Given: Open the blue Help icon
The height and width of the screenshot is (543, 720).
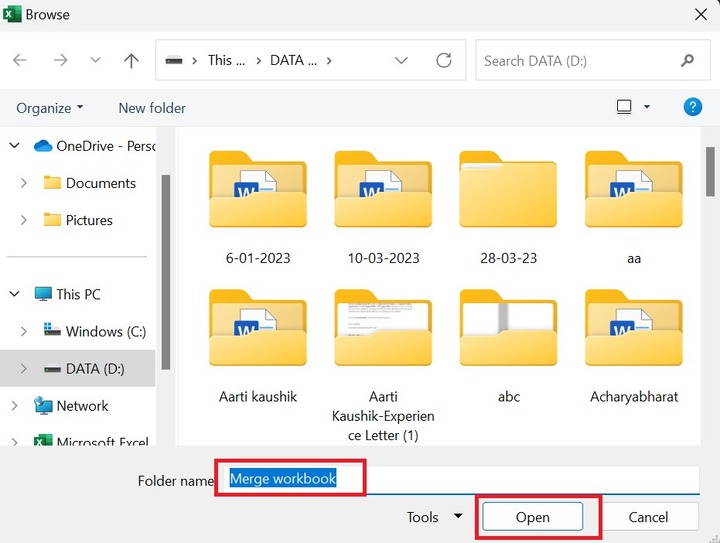Looking at the screenshot, I should 692,107.
